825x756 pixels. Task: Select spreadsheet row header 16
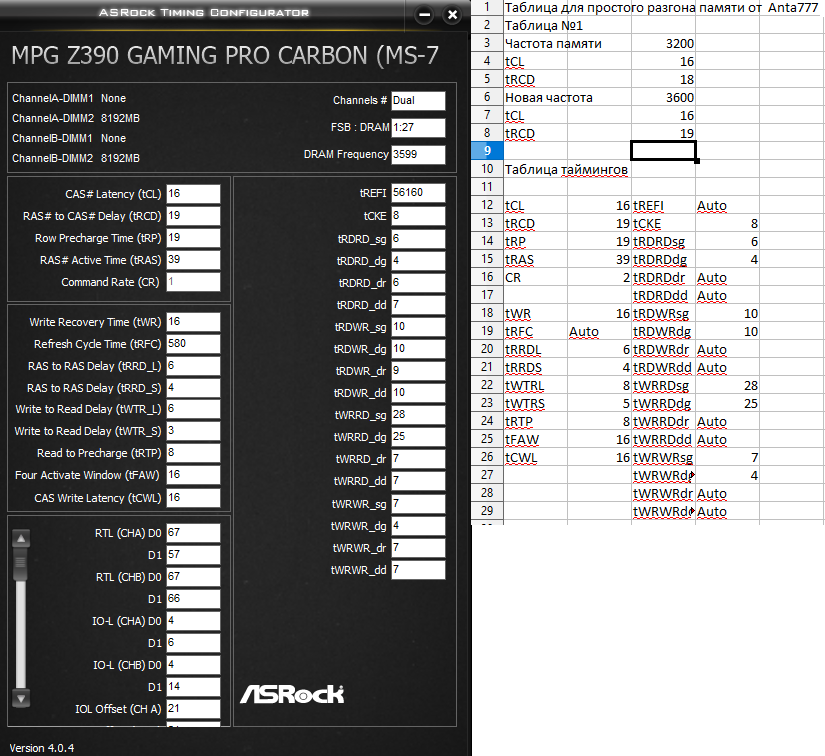[x=487, y=277]
